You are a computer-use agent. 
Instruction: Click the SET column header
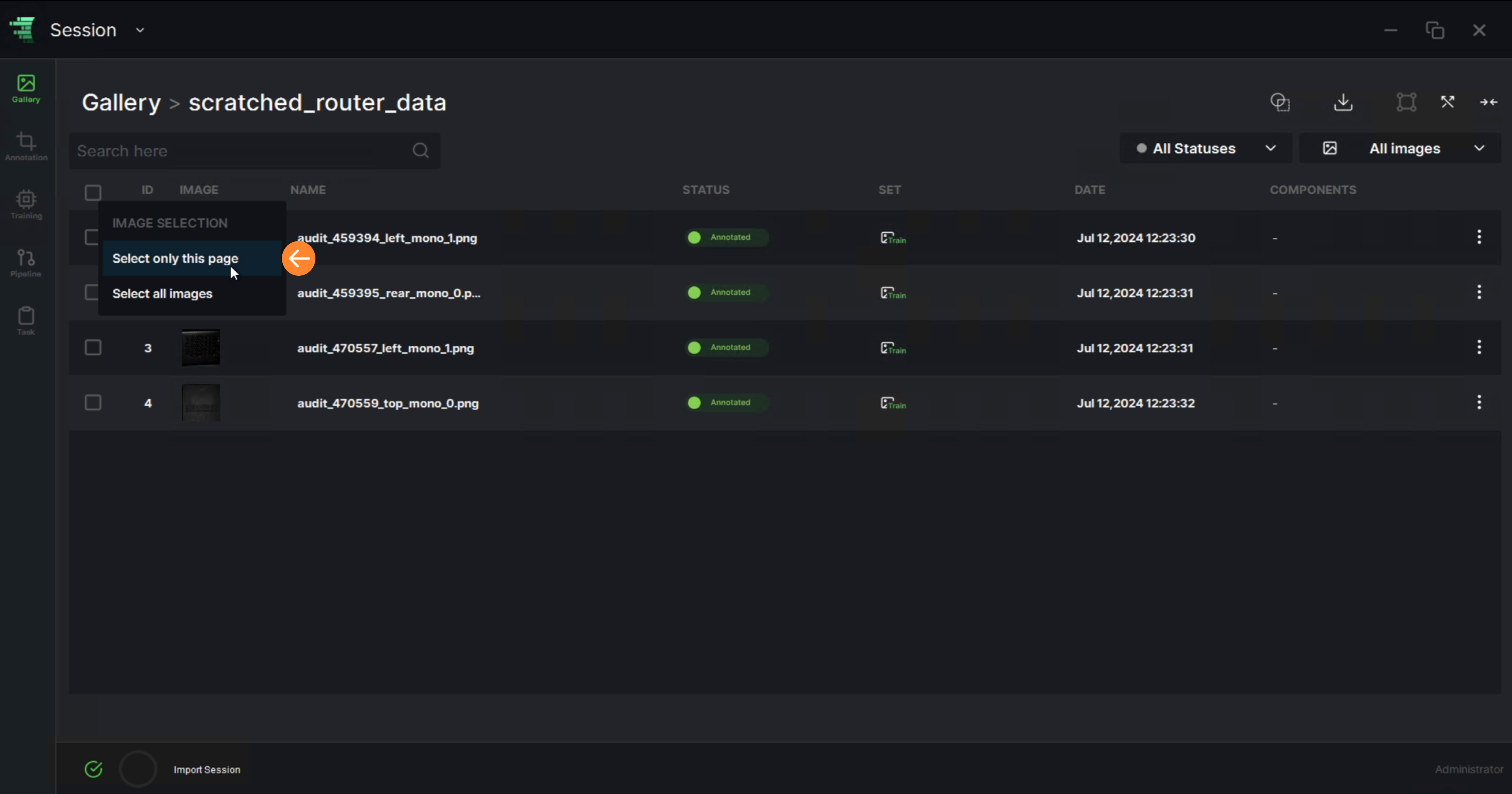[x=889, y=190]
